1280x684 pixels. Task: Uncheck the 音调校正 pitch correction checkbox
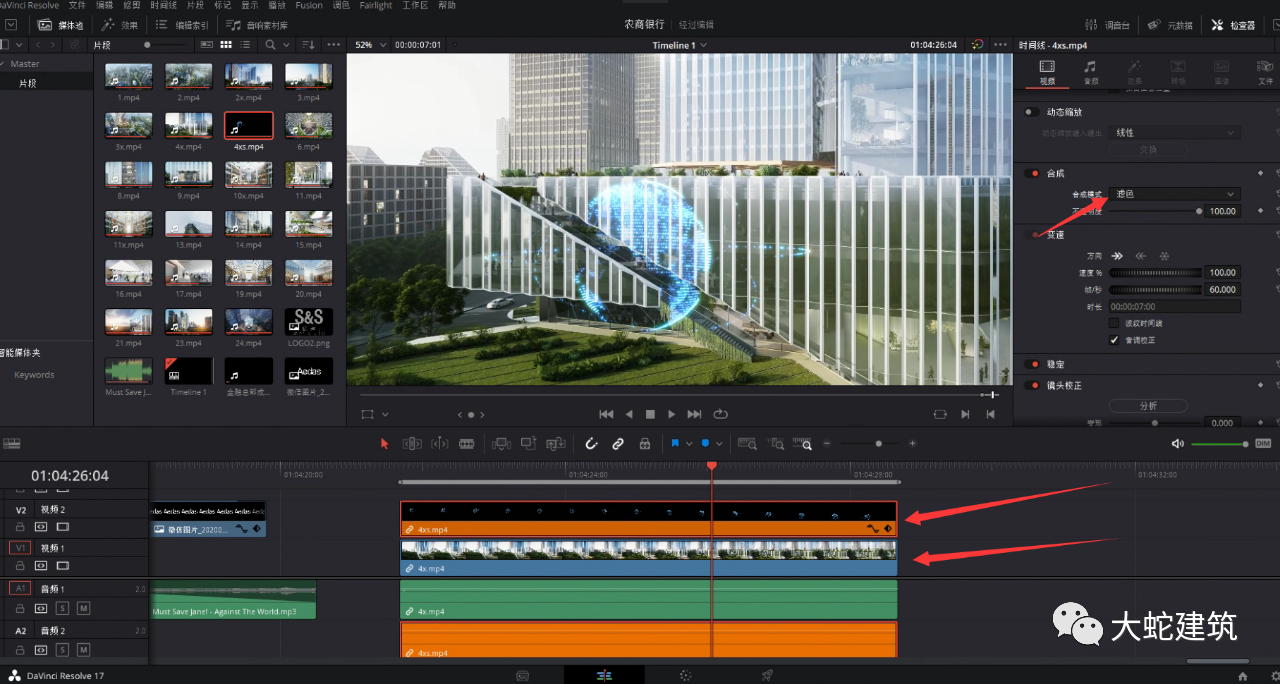pos(1115,340)
